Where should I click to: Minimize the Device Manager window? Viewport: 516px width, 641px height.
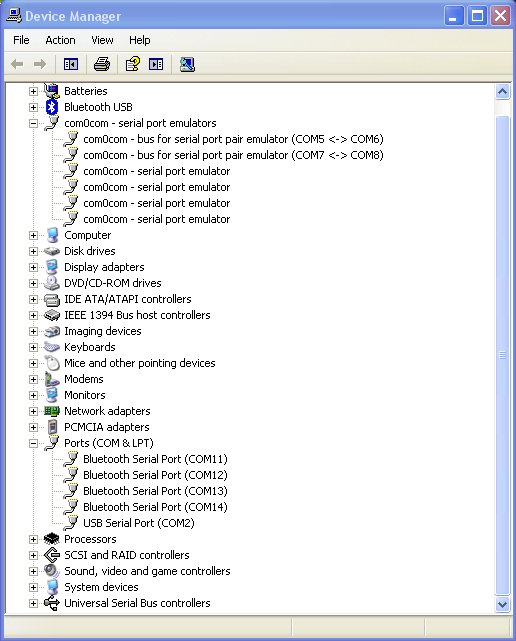click(453, 16)
